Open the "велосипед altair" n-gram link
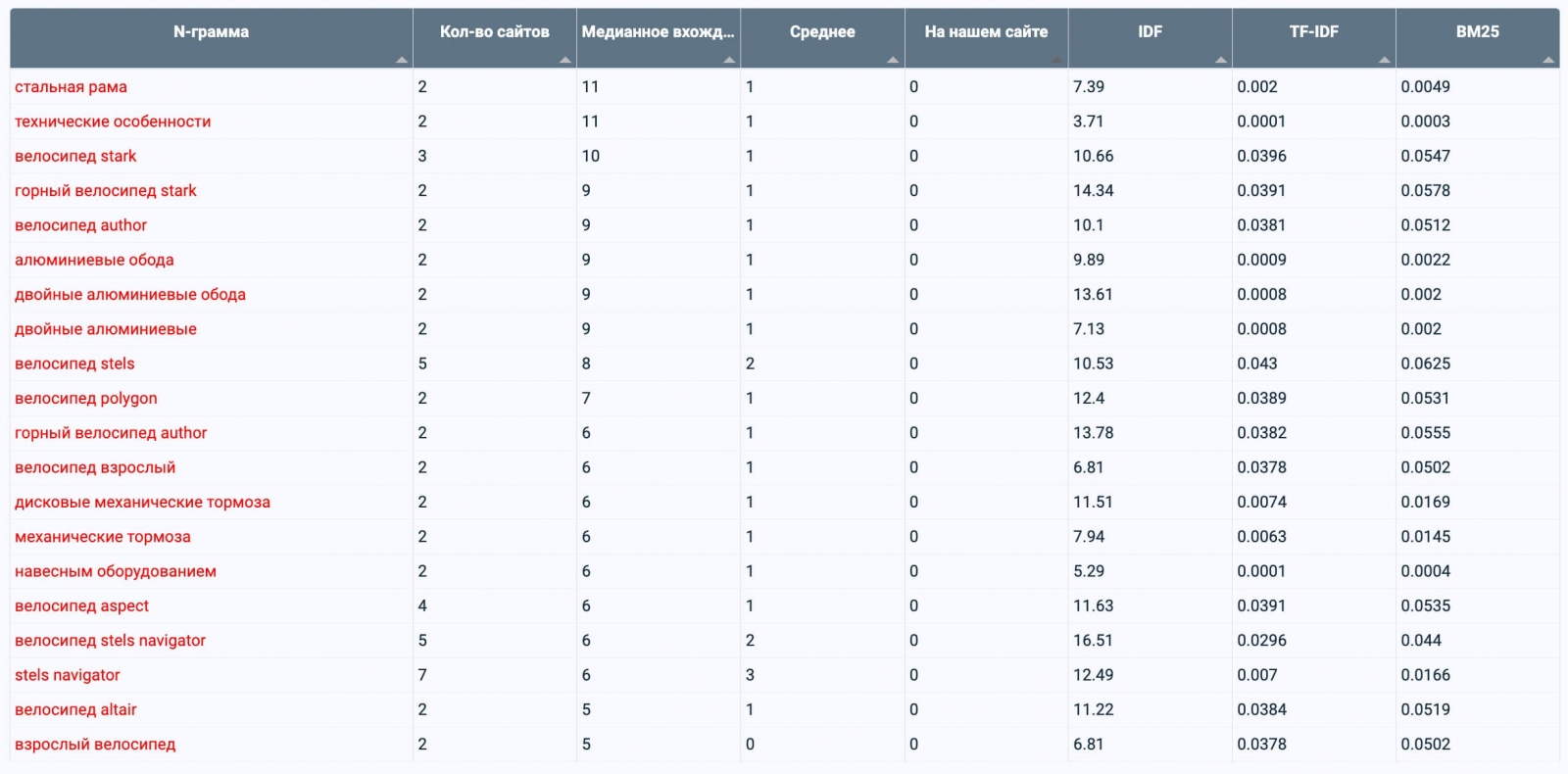Viewport: 1568px width, 774px height. (75, 710)
